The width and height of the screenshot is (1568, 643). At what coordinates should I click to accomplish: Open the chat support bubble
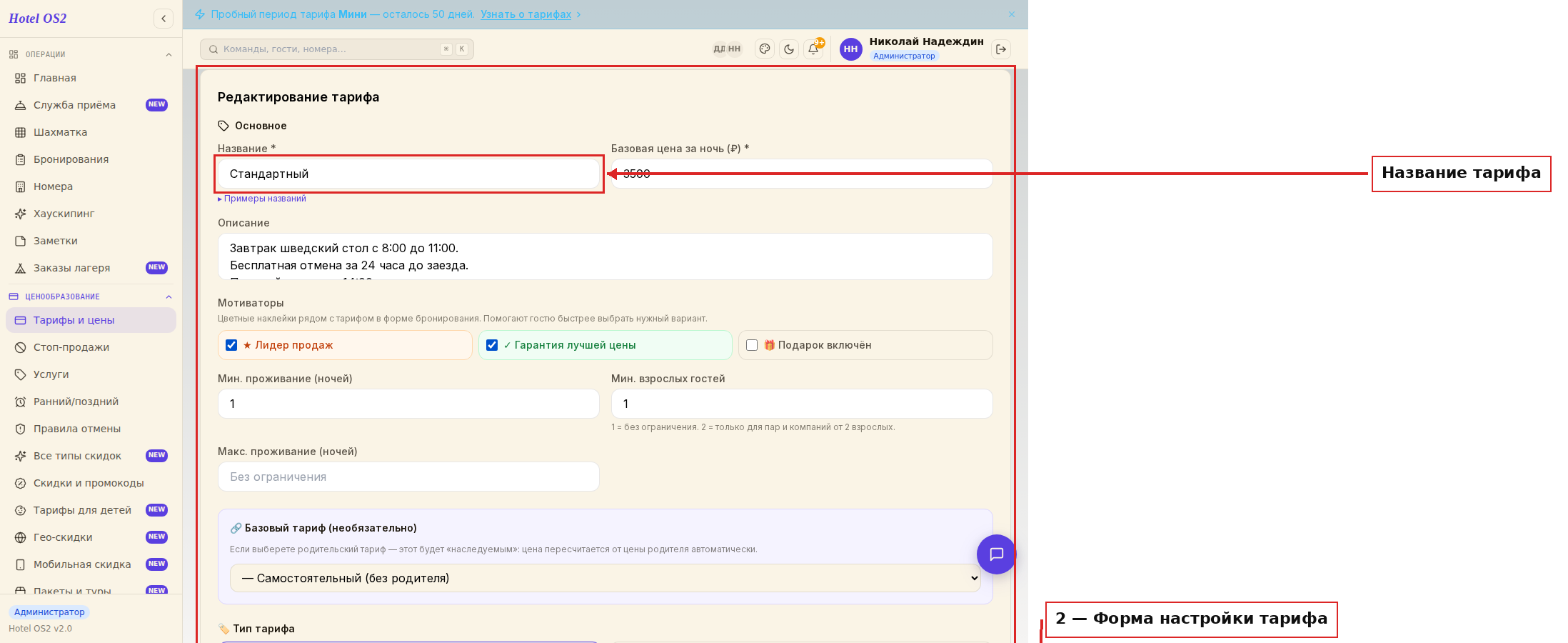click(996, 554)
